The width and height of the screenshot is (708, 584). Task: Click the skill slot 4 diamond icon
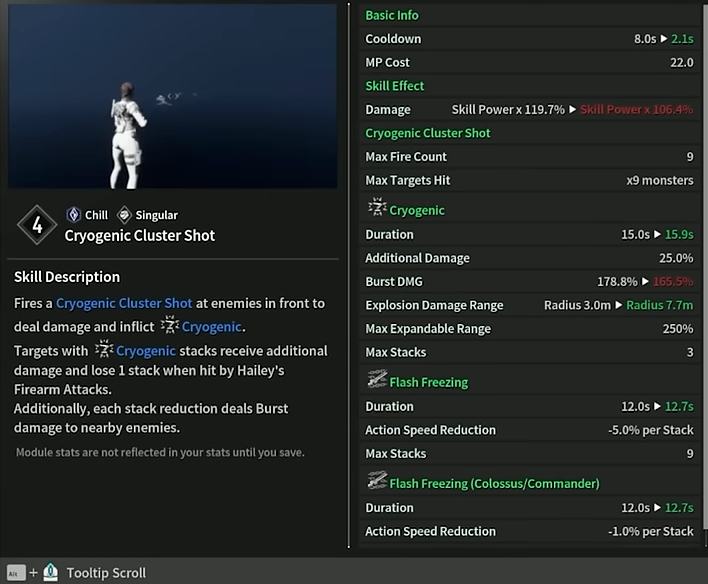point(37,225)
